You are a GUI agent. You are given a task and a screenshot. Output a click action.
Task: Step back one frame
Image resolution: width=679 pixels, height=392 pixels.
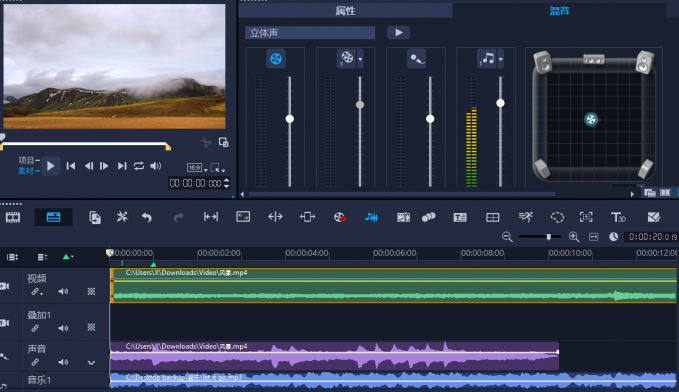tap(88, 166)
